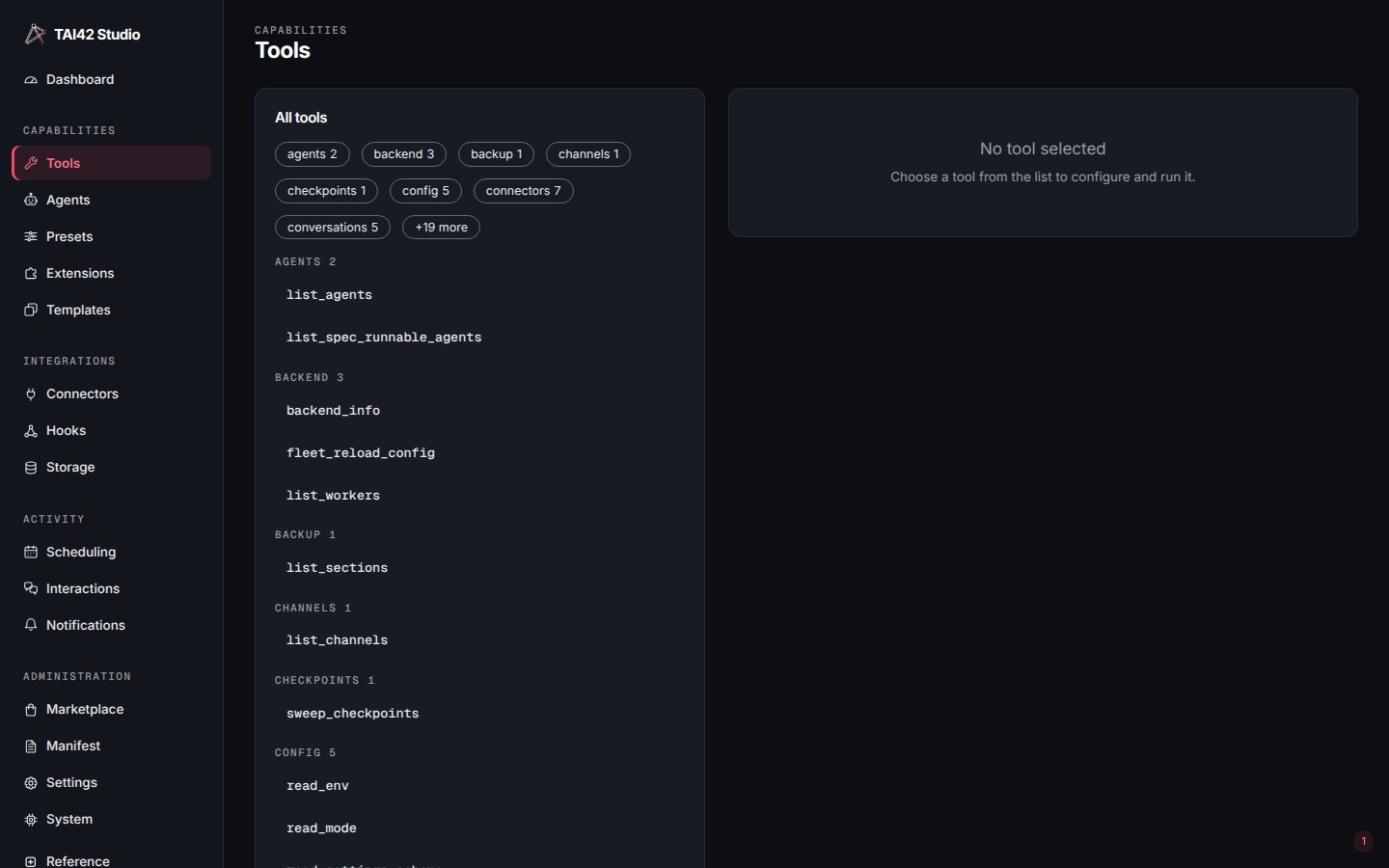Open the System page
1389x868 pixels.
pyautogui.click(x=112, y=820)
